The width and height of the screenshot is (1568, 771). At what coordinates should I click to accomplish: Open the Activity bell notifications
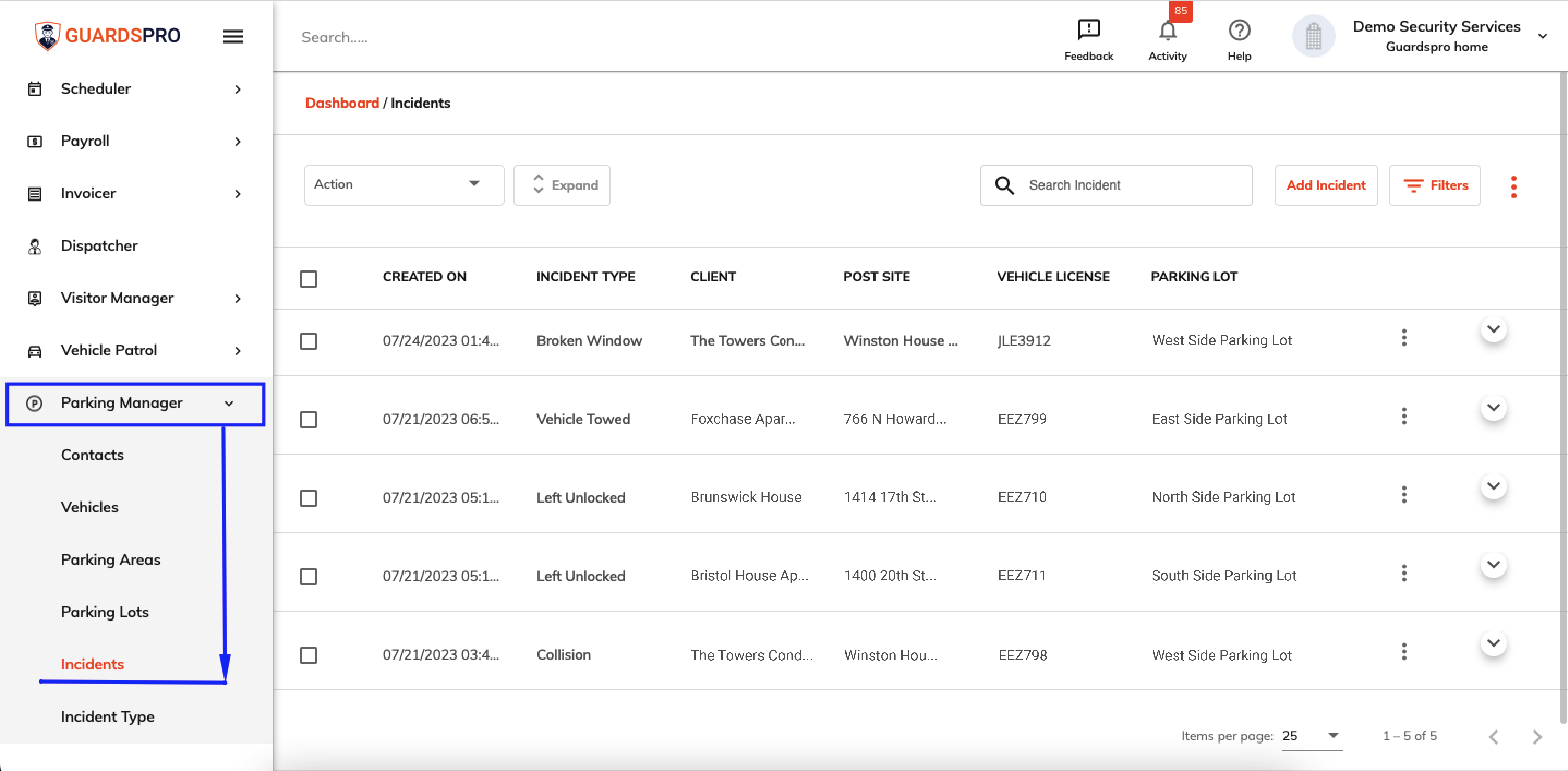coord(1167,30)
